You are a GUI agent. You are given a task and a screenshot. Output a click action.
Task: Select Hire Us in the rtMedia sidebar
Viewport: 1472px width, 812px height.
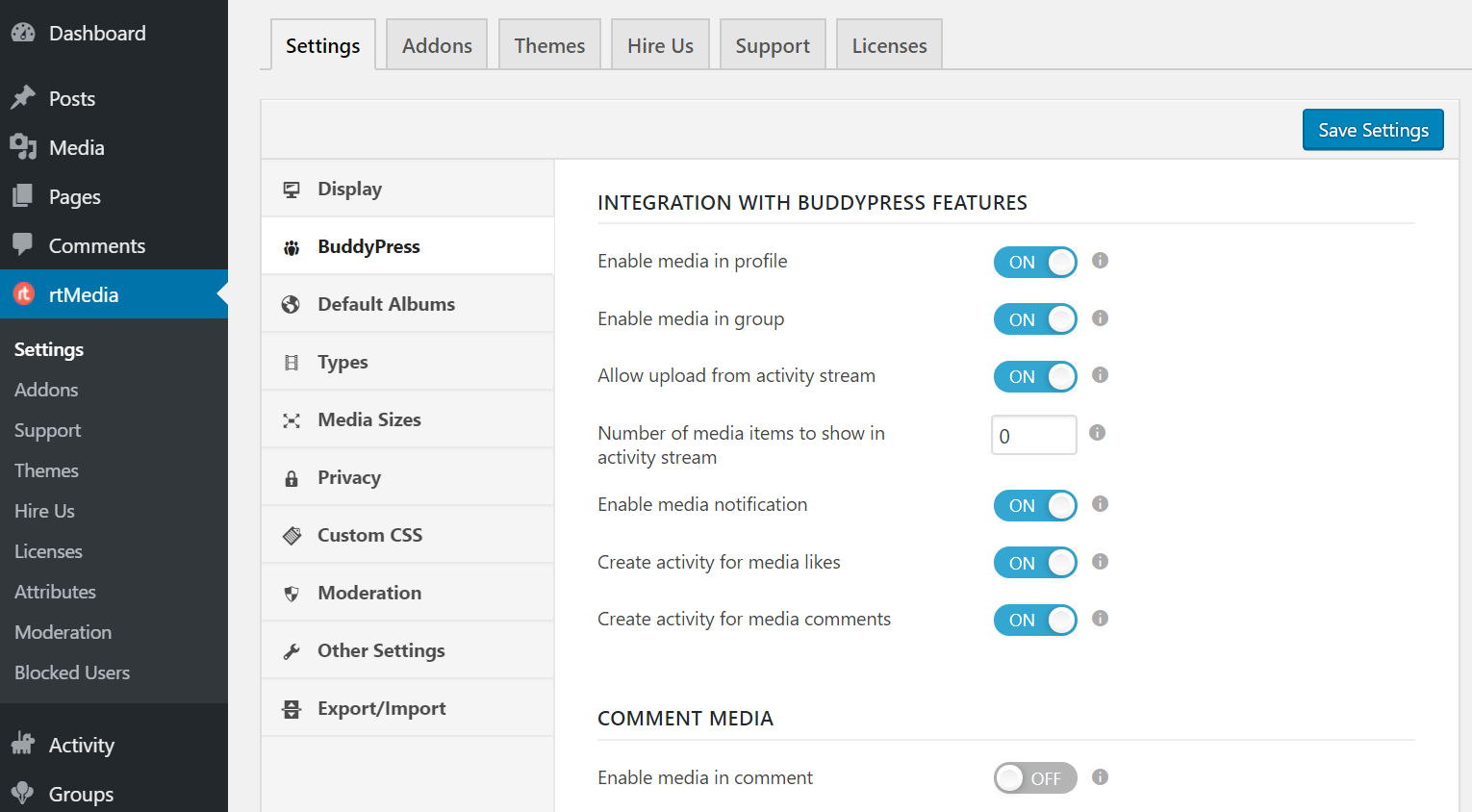pyautogui.click(x=43, y=511)
